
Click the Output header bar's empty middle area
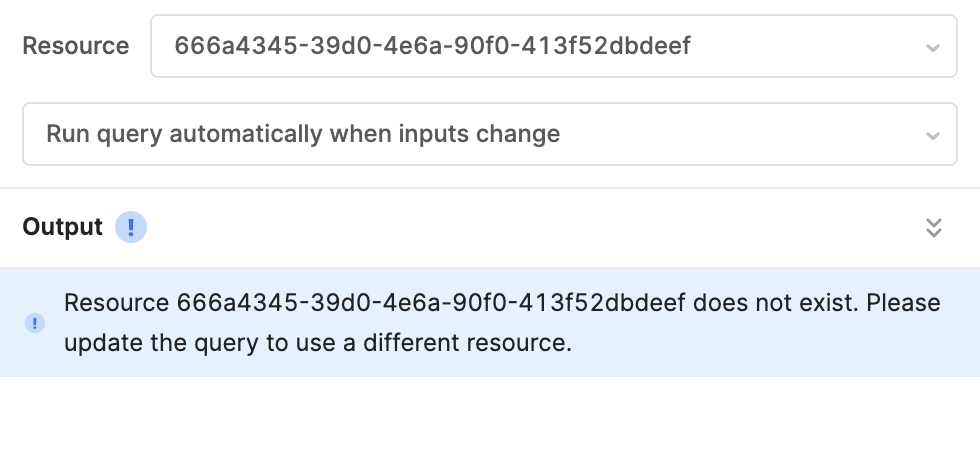coord(531,227)
